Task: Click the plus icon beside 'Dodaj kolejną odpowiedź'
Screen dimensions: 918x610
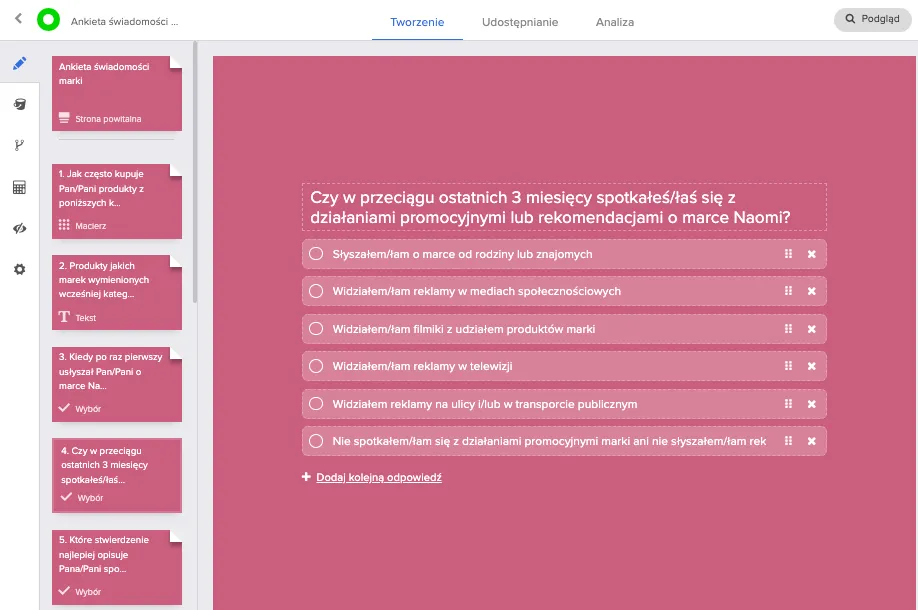Action: click(x=306, y=477)
